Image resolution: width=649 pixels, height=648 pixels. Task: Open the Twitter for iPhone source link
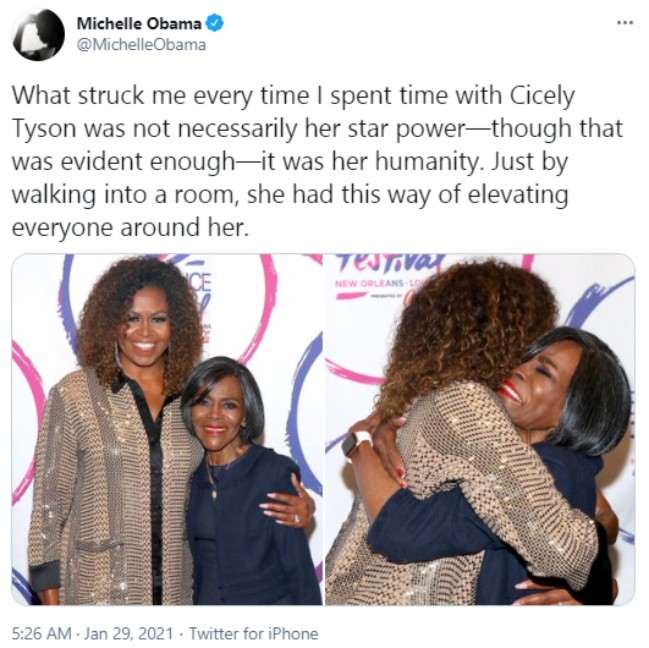253,634
